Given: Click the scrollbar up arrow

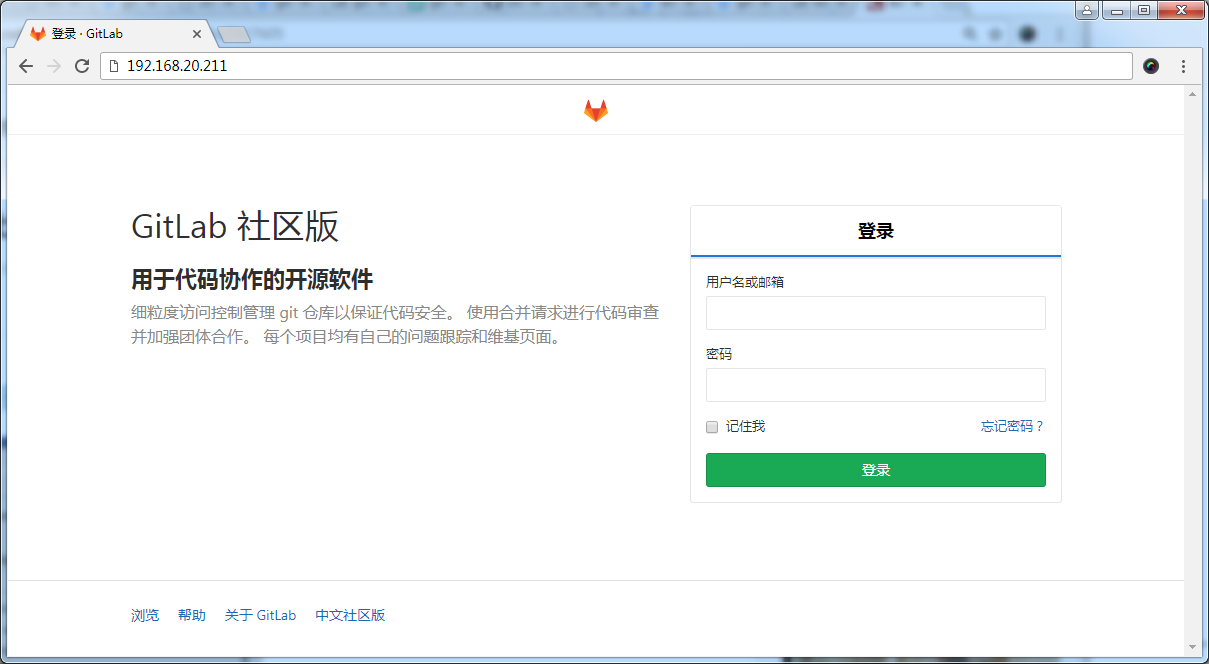Looking at the screenshot, I should point(1192,93).
